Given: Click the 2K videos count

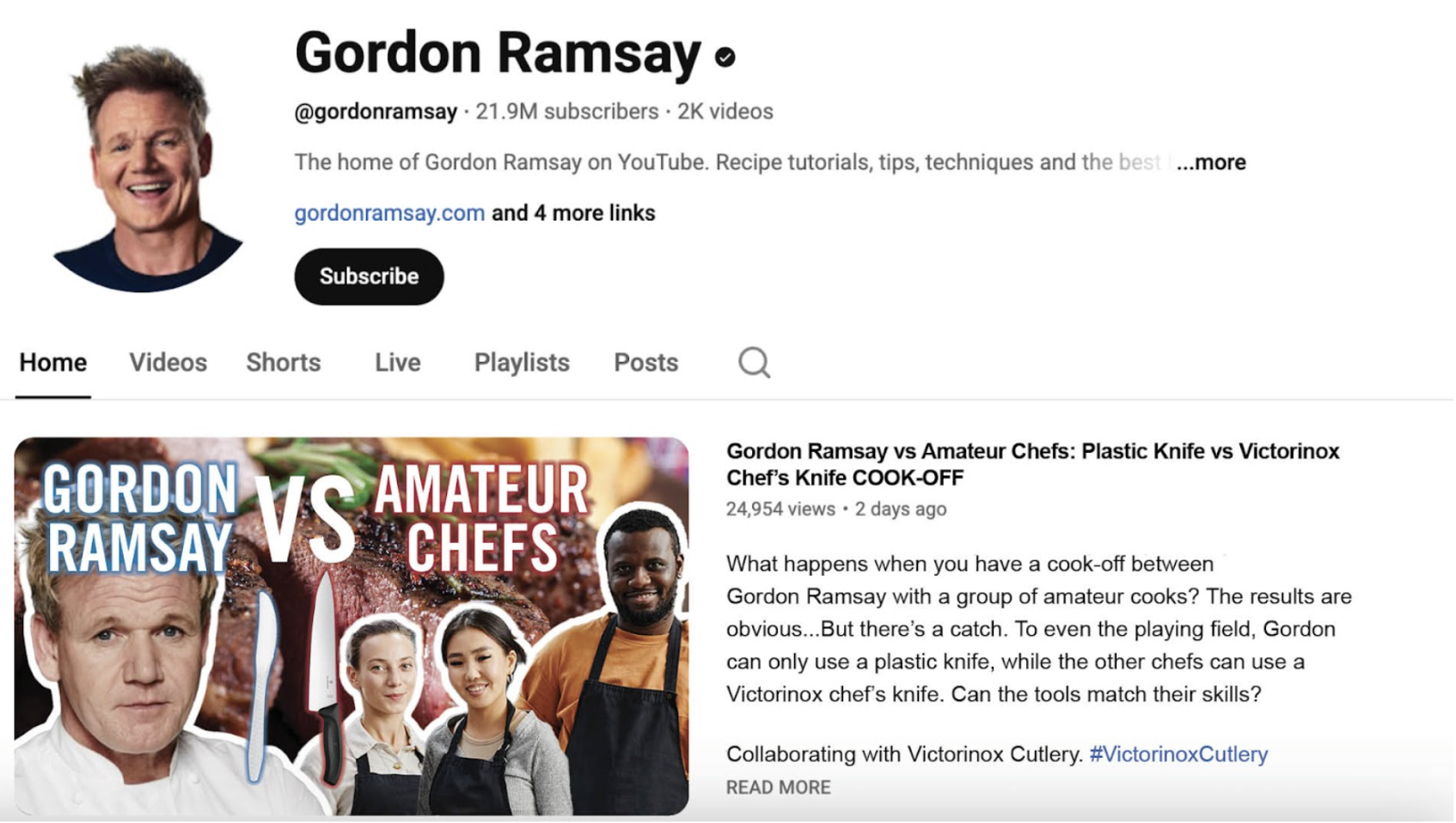Looking at the screenshot, I should 725,112.
